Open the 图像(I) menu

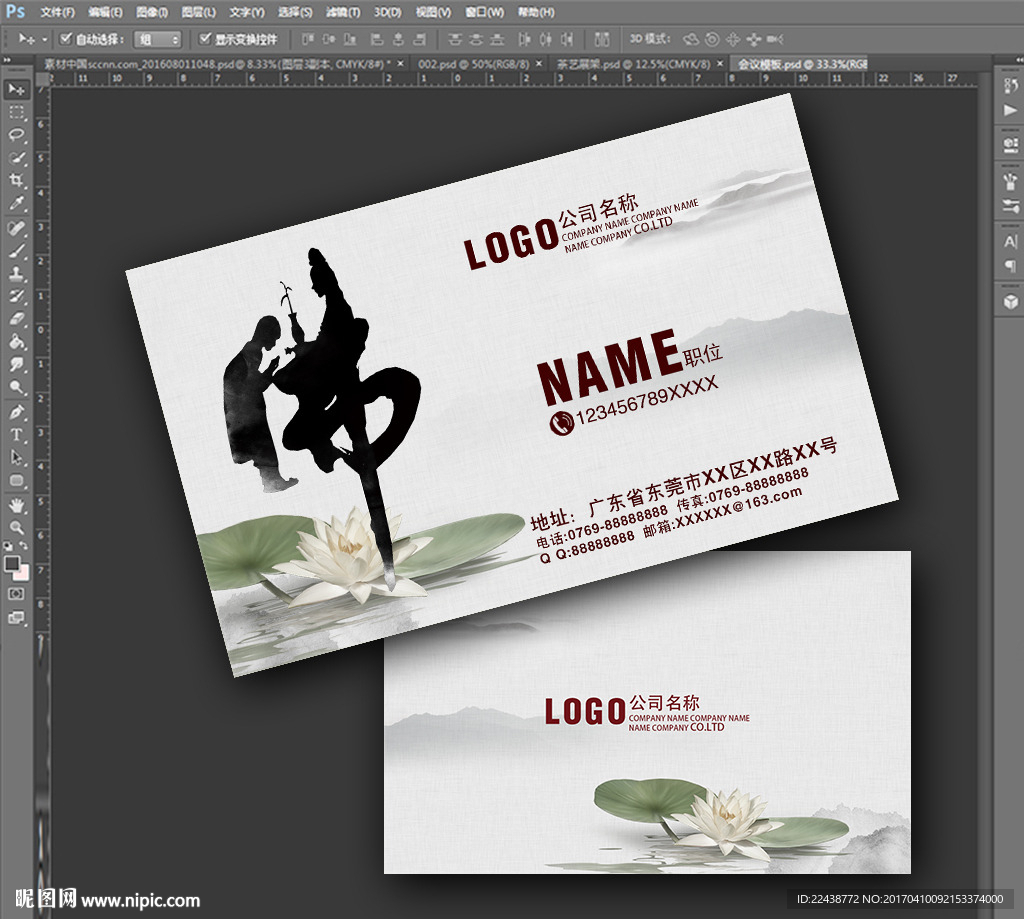152,12
